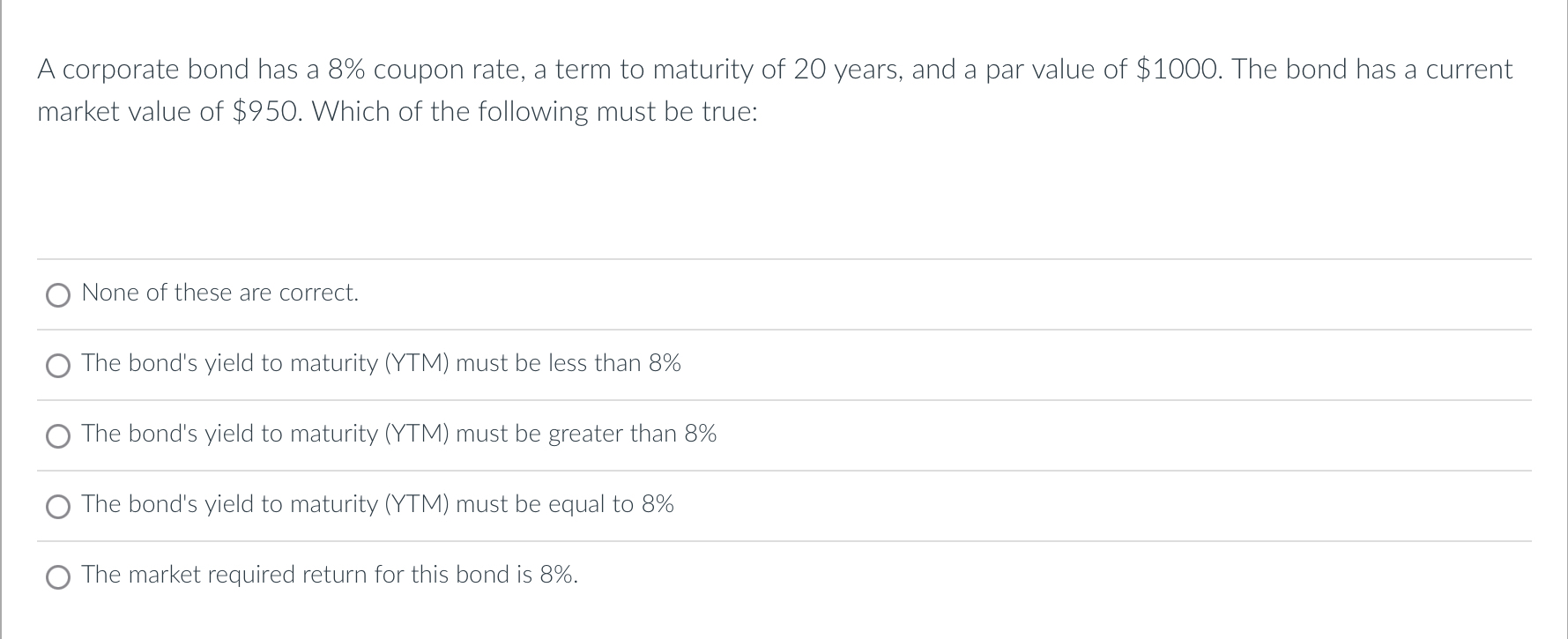Click the words 'A corporate bond' opening the question

[144, 70]
